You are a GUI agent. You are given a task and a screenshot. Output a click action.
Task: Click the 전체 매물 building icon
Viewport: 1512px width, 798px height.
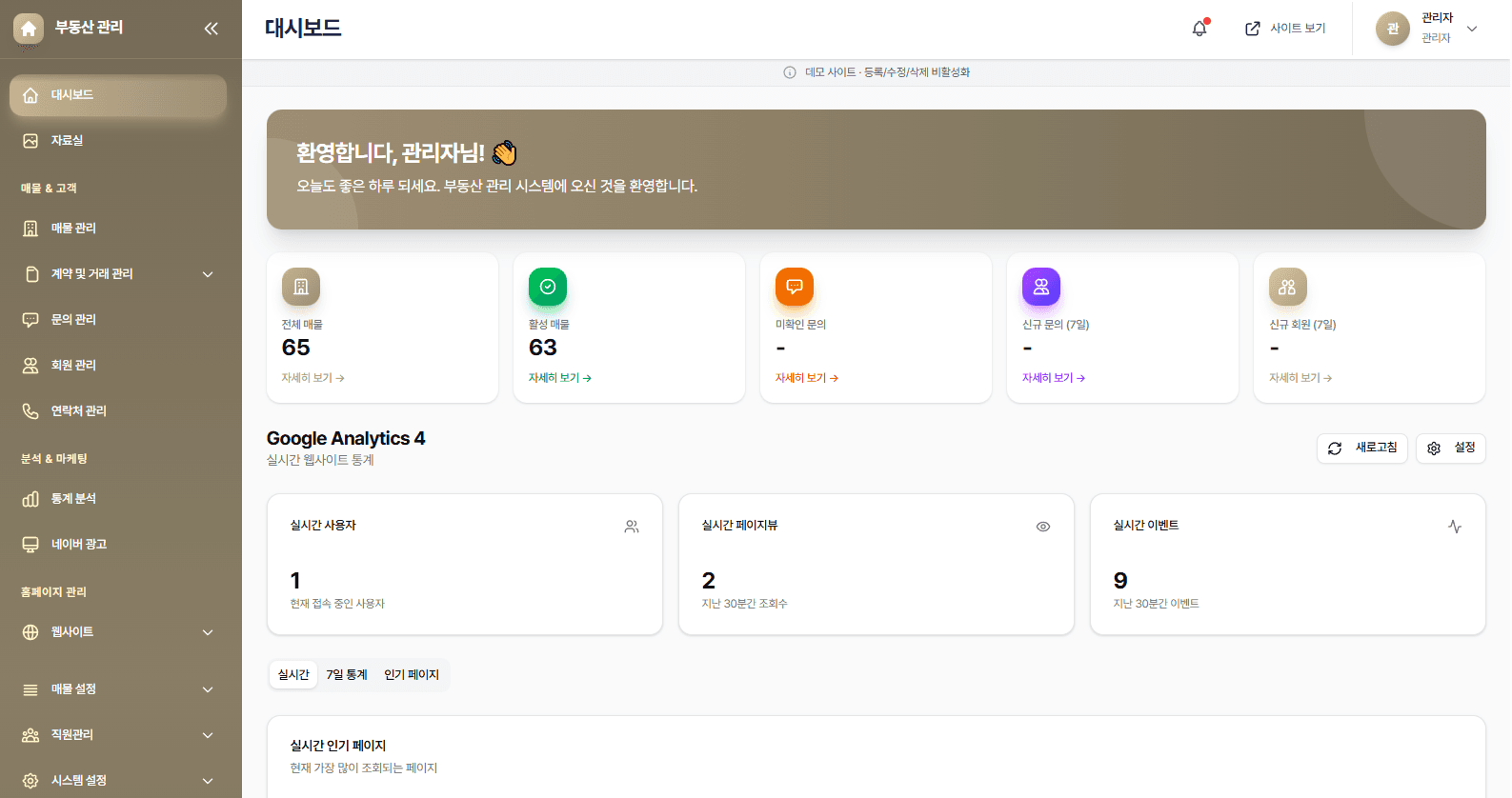301,287
